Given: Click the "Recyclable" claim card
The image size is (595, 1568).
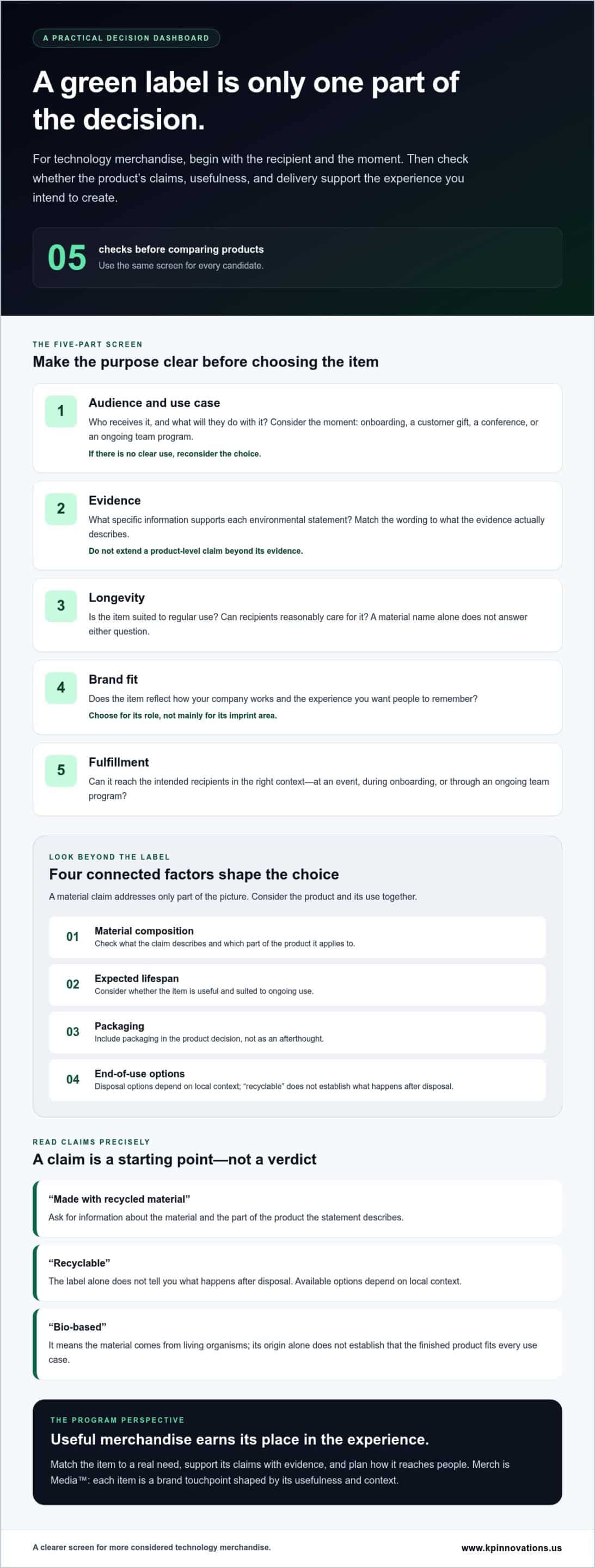Looking at the screenshot, I should pos(297,1272).
